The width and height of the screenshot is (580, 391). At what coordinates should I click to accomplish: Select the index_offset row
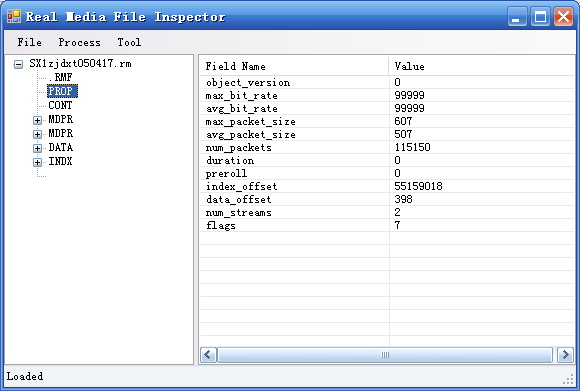387,186
